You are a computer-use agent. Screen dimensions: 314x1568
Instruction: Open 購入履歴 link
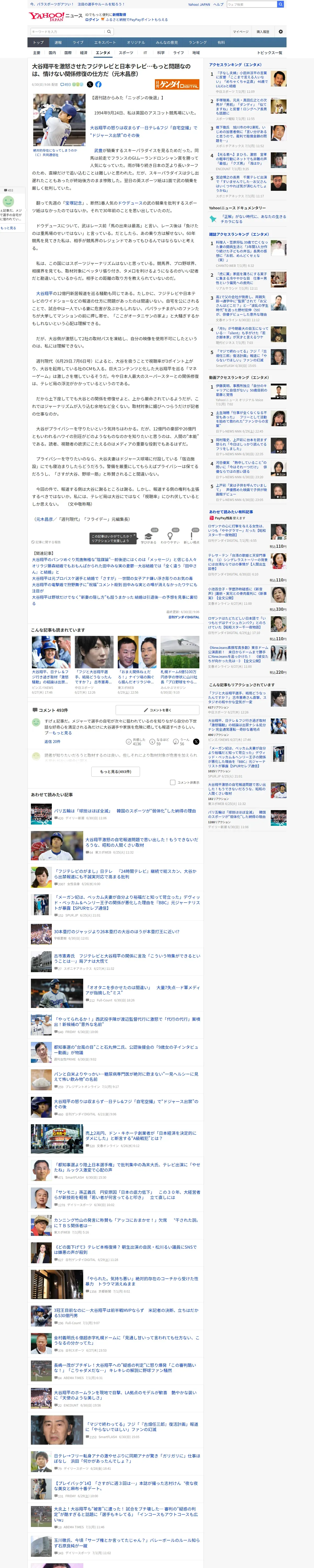263,32
